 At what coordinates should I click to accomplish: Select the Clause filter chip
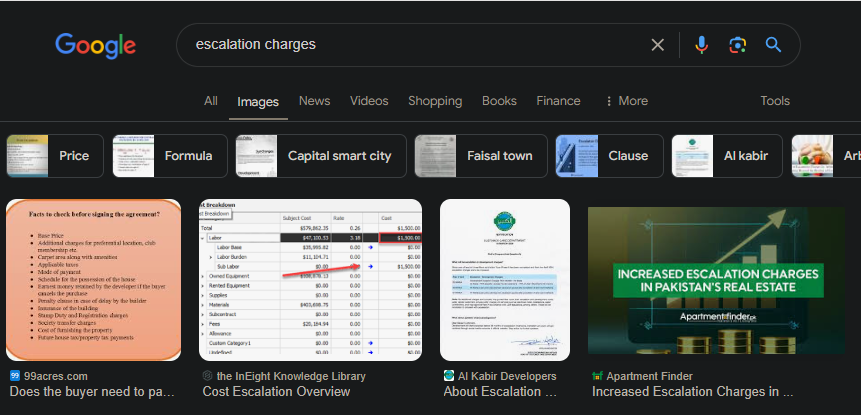click(x=610, y=156)
